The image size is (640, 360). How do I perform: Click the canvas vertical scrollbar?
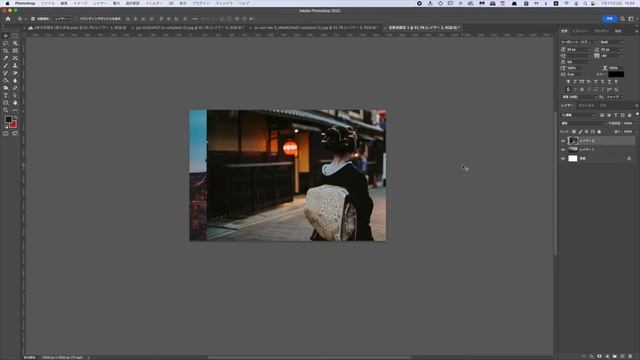[x=555, y=184]
